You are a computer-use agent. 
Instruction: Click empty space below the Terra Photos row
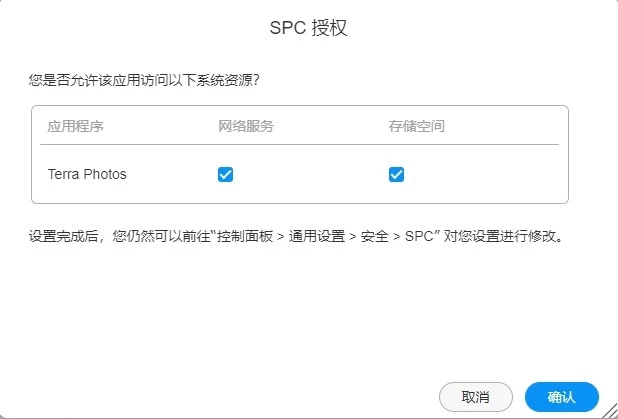pos(300,197)
